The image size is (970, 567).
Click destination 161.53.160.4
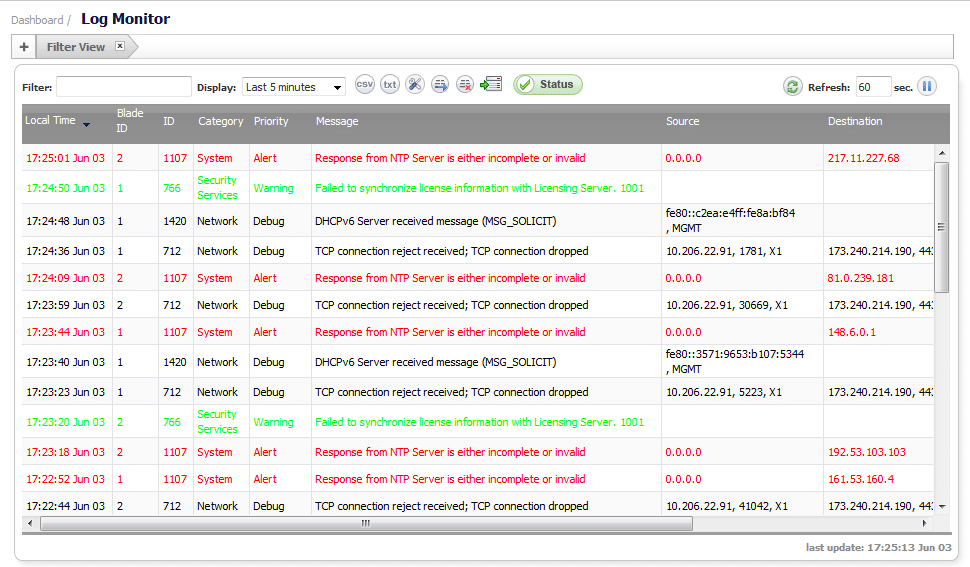(x=861, y=479)
